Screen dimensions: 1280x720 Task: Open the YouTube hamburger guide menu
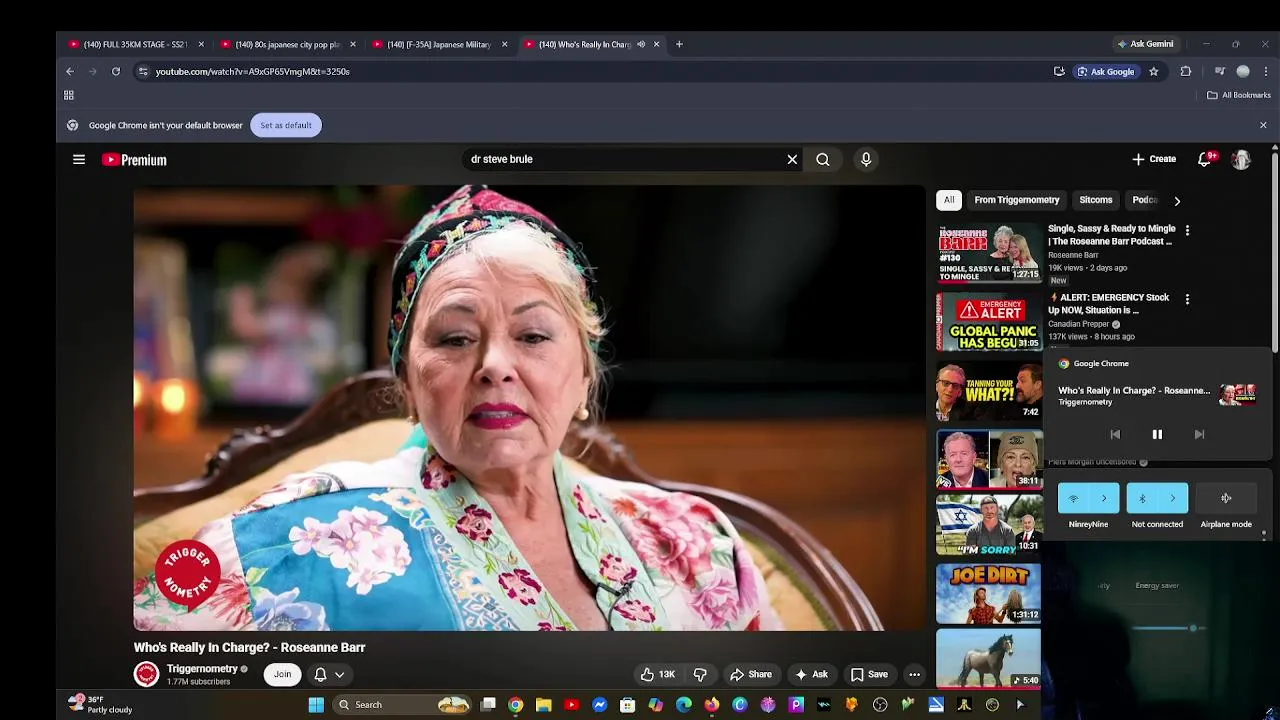click(x=79, y=159)
